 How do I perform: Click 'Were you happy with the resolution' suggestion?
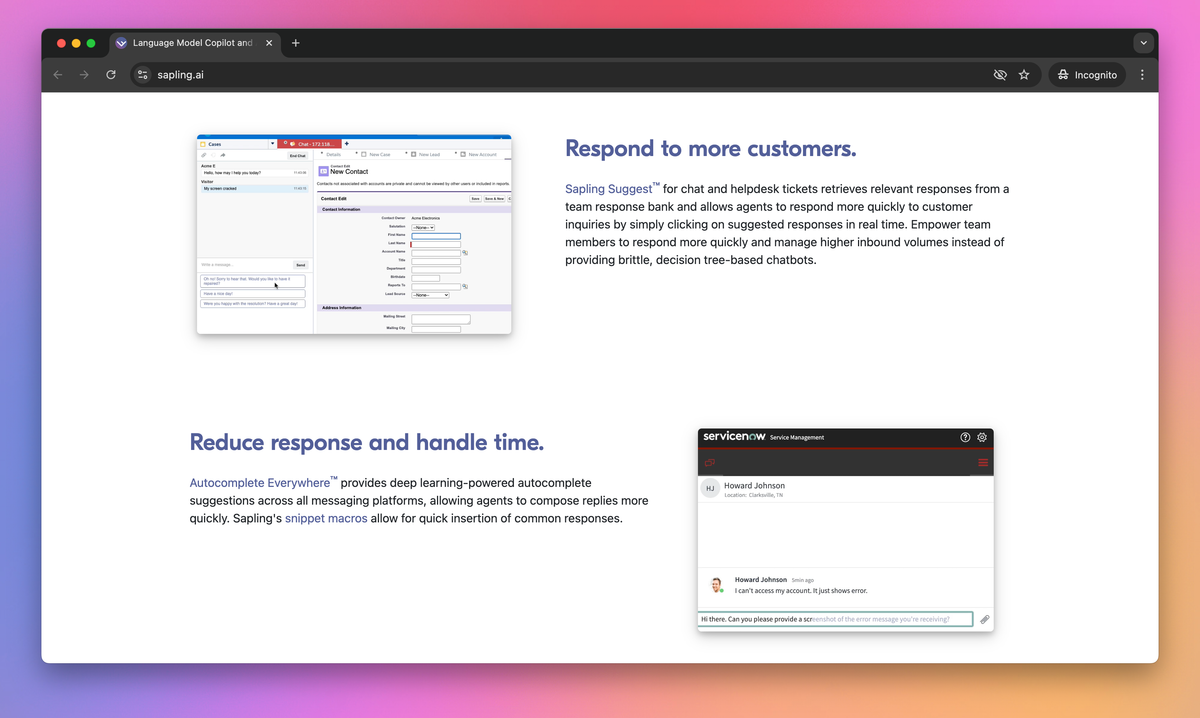pos(253,304)
